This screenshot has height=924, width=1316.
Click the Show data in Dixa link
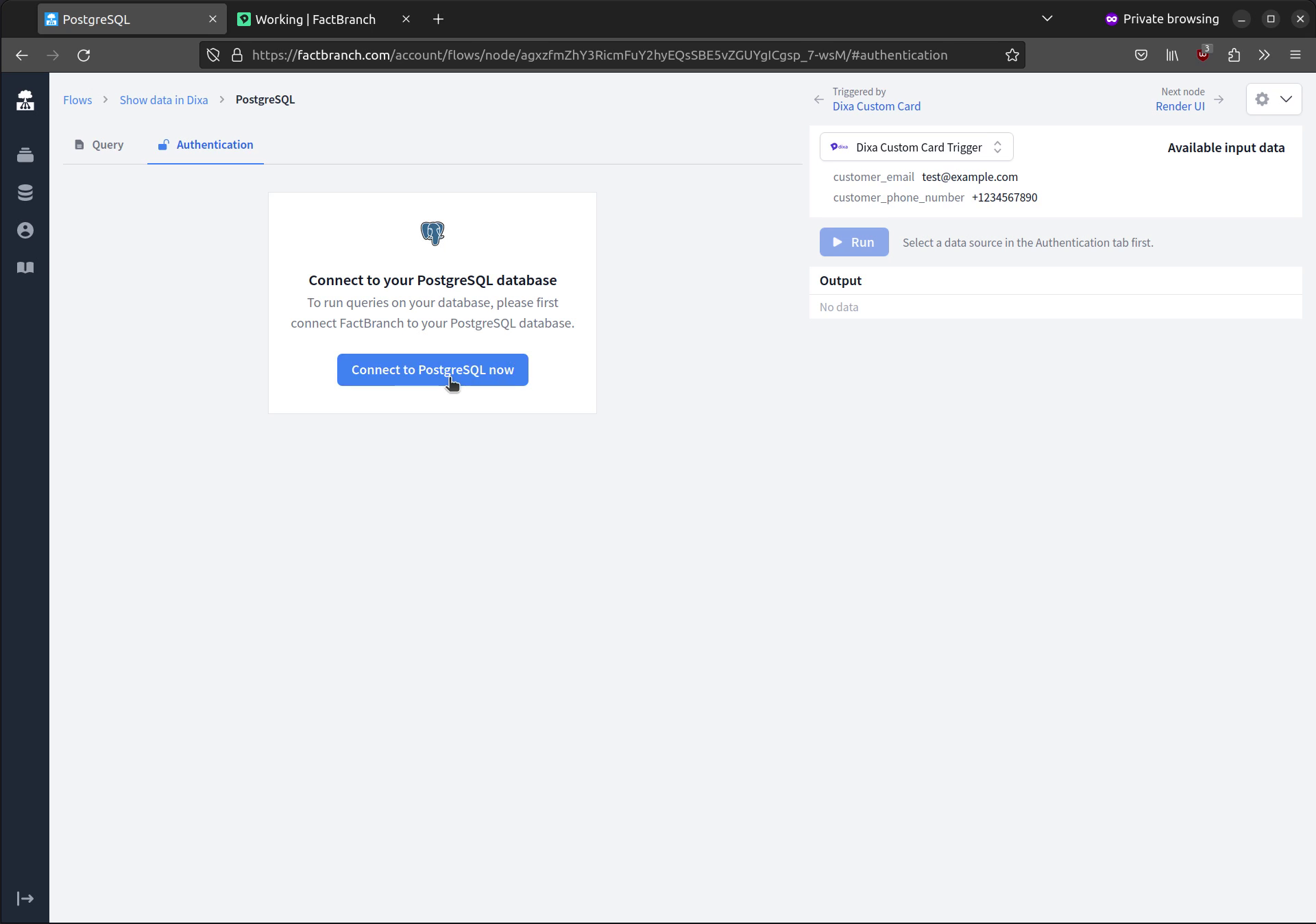pyautogui.click(x=163, y=99)
